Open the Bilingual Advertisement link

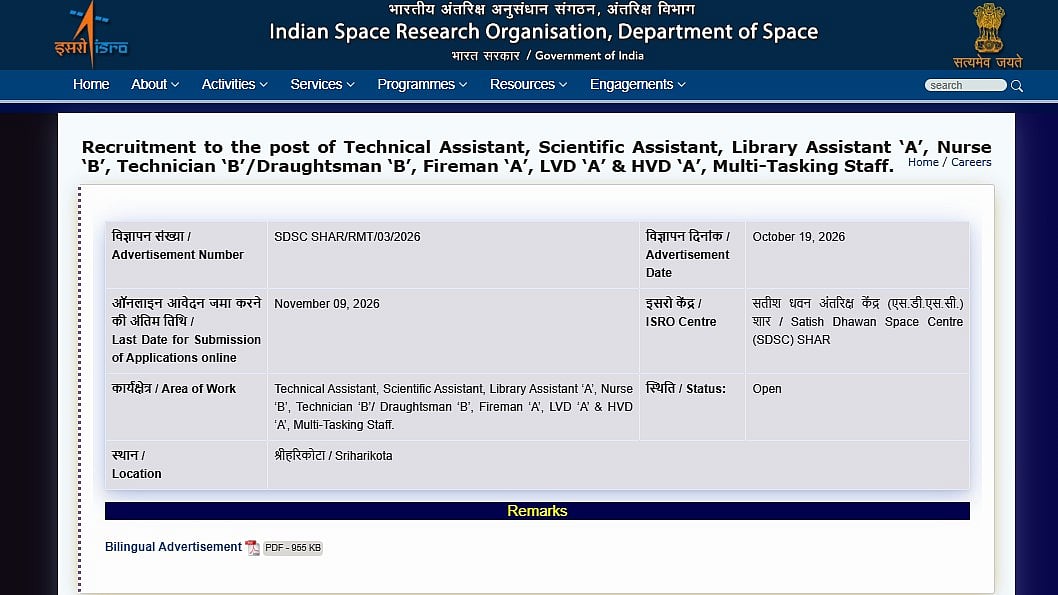pos(173,546)
